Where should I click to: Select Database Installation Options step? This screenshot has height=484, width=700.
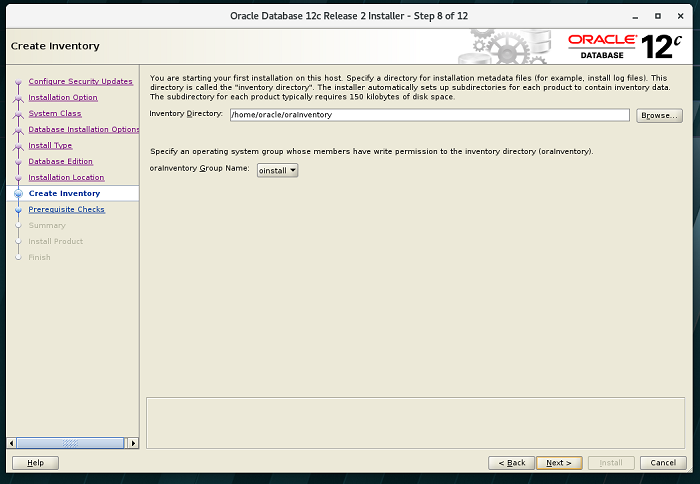84,129
